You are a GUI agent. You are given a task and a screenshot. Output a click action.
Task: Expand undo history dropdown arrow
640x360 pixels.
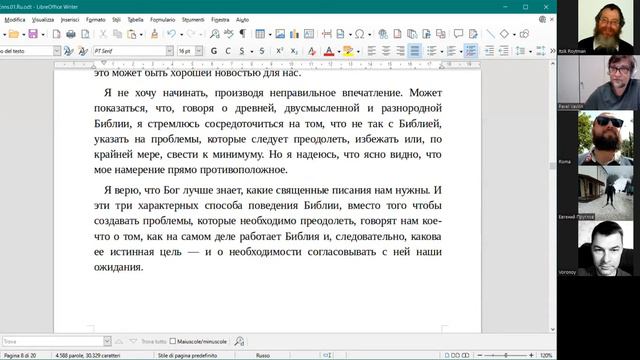click(181, 35)
